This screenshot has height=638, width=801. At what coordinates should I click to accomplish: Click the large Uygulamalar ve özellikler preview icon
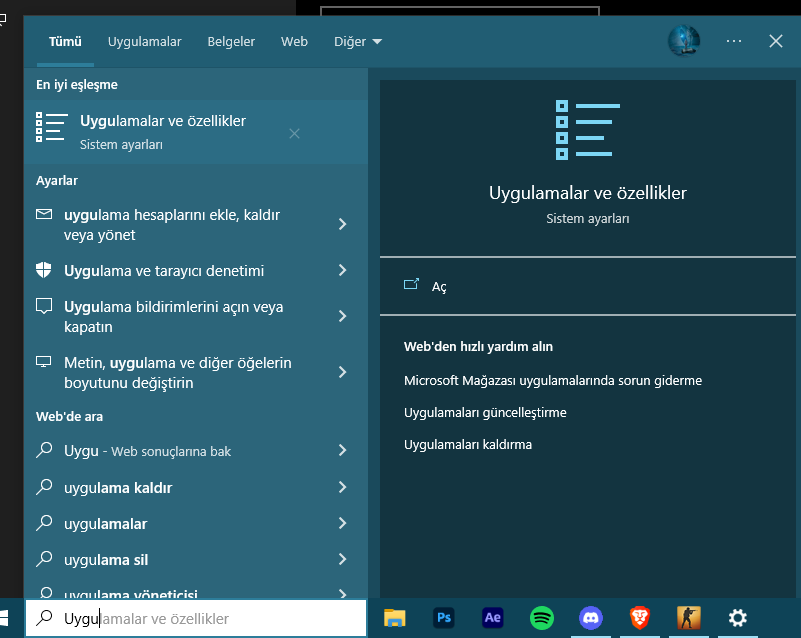pyautogui.click(x=587, y=130)
